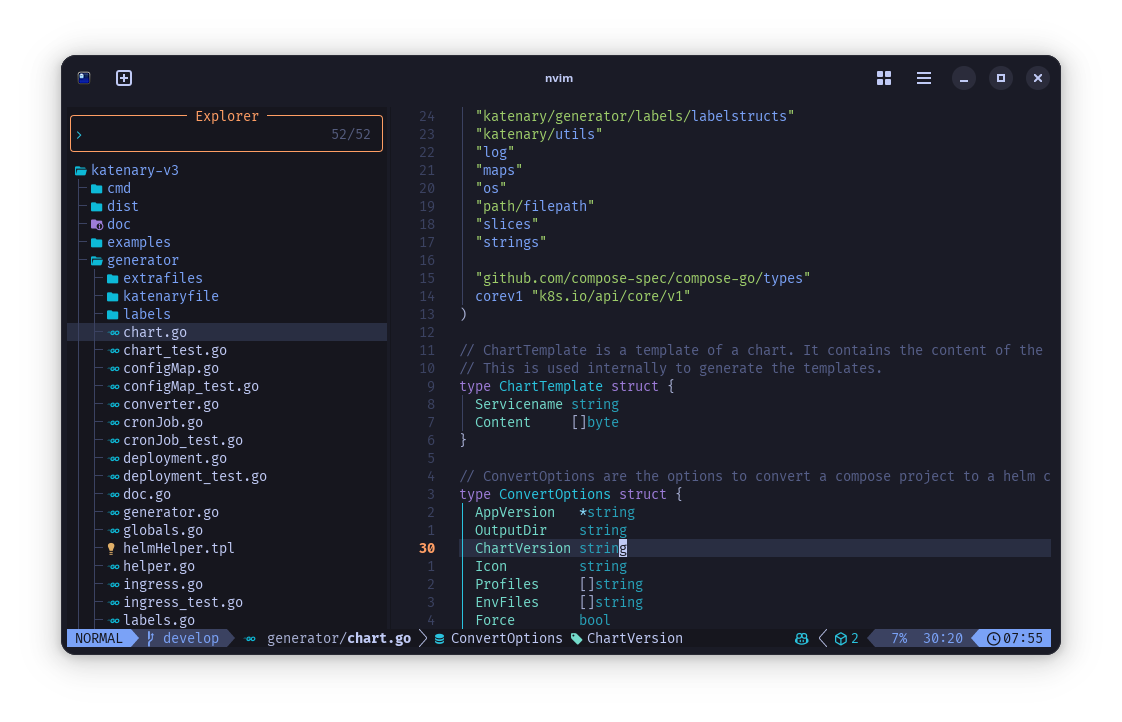Click the 30:20 cursor position

point(942,638)
